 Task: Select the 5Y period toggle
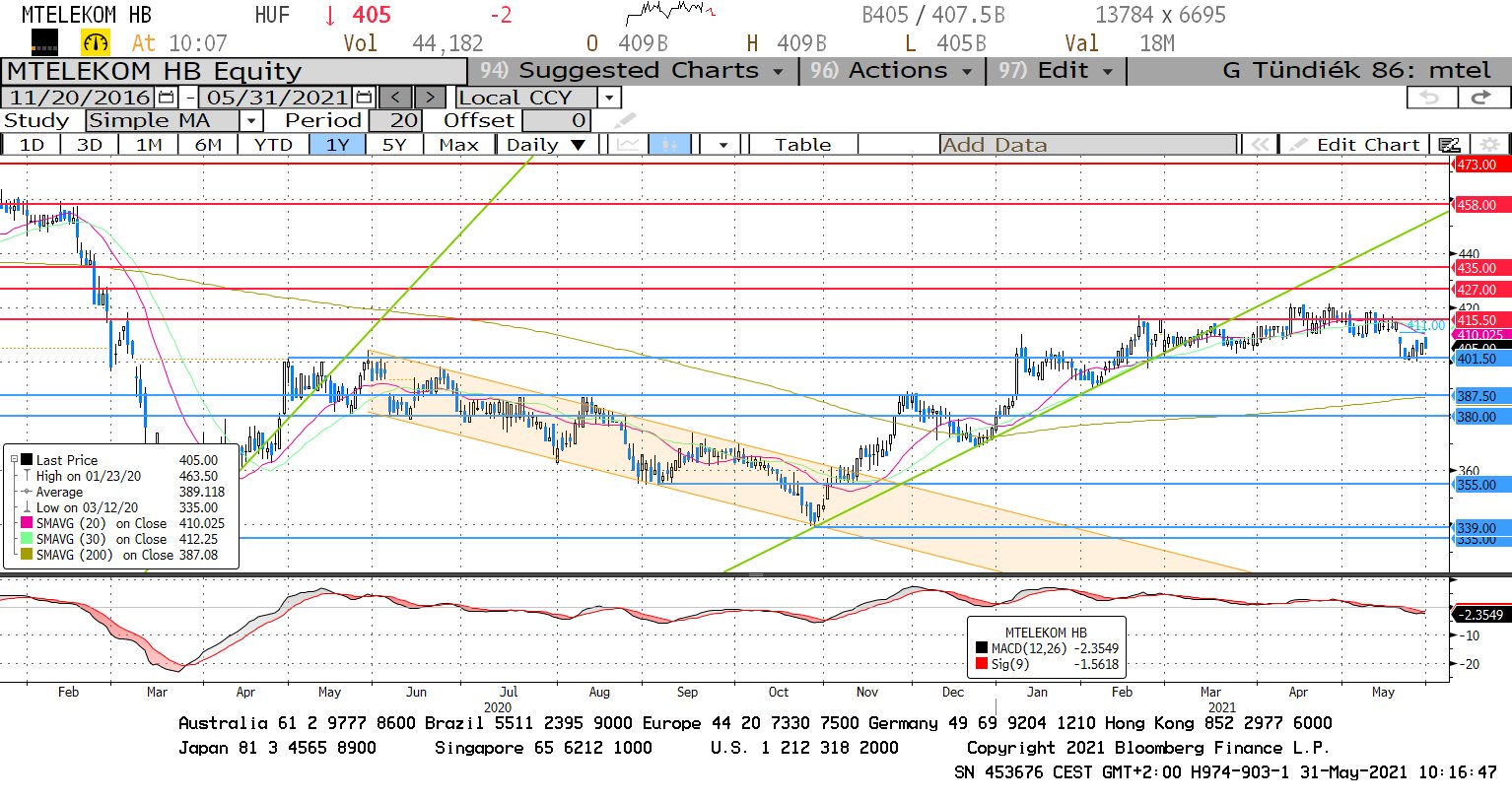394,145
